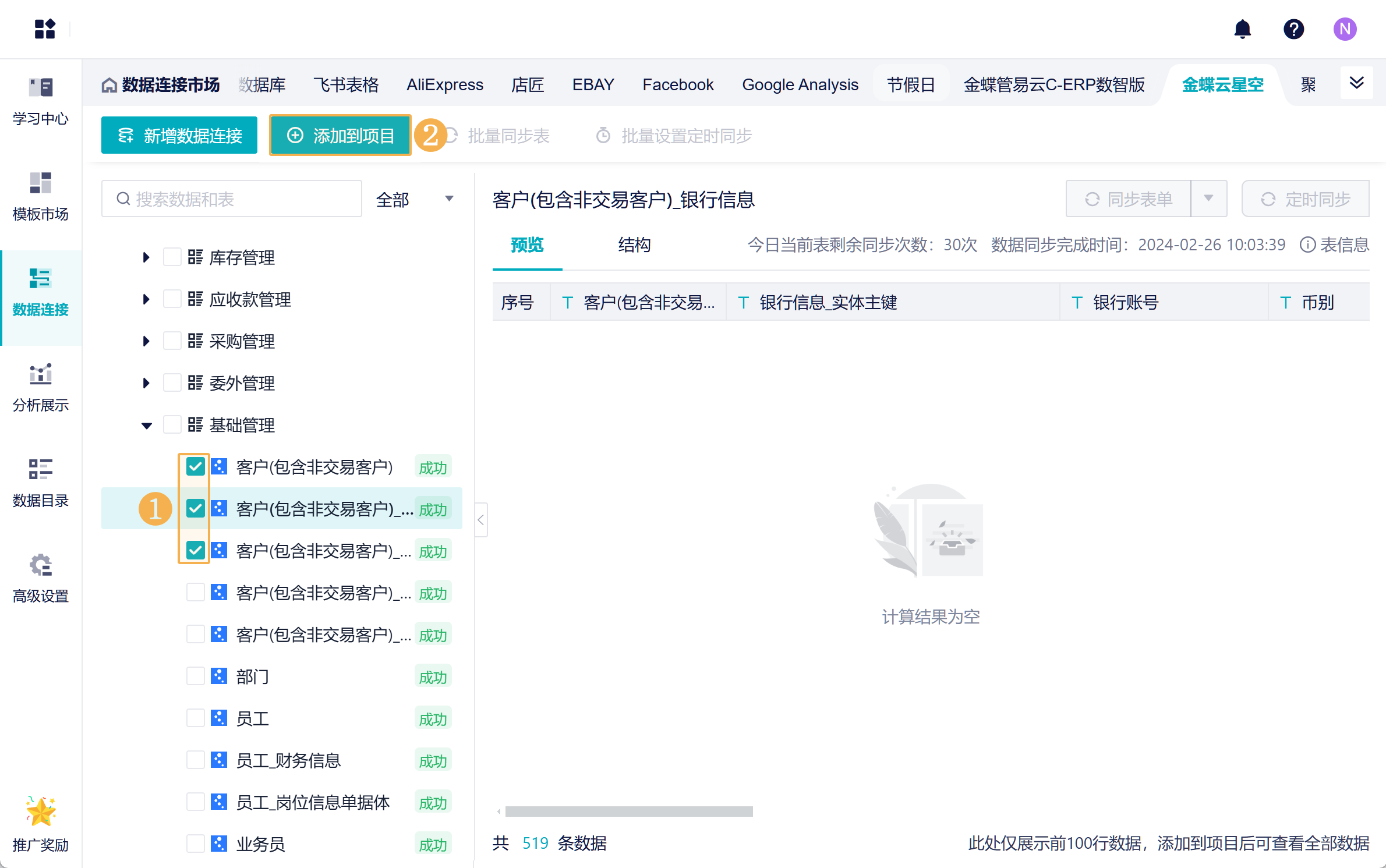Open the 全部 filter dropdown
Image resolution: width=1386 pixels, height=868 pixels.
[415, 199]
